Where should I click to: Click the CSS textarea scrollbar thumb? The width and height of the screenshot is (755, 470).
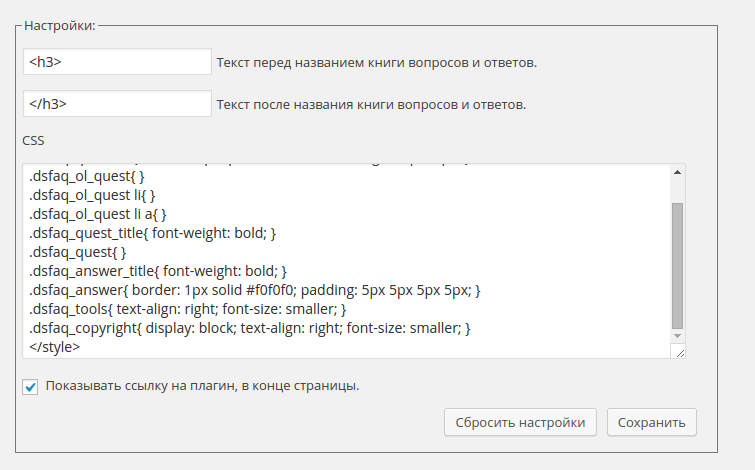click(x=677, y=265)
